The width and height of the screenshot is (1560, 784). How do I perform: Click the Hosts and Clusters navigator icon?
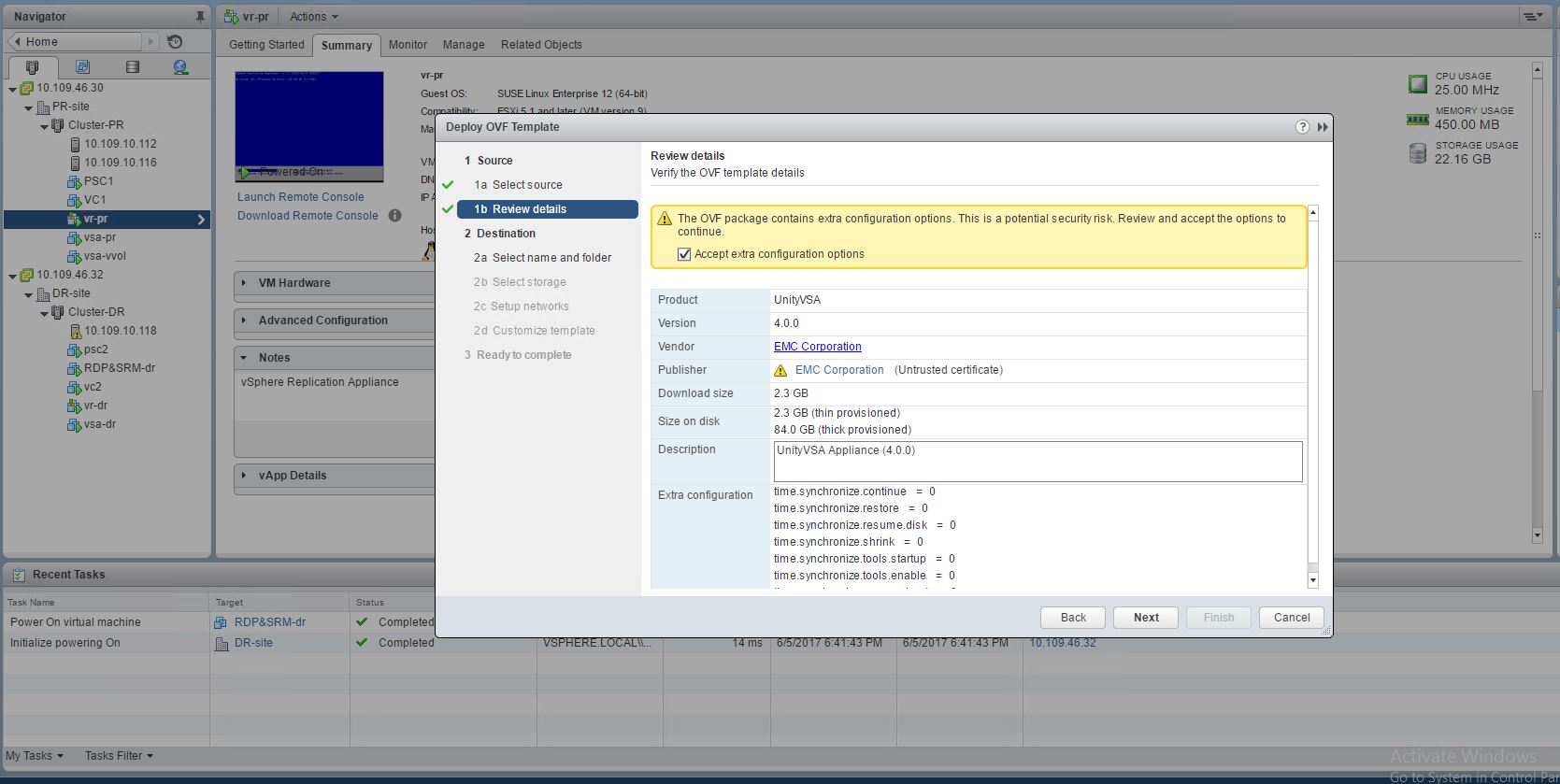coord(33,67)
